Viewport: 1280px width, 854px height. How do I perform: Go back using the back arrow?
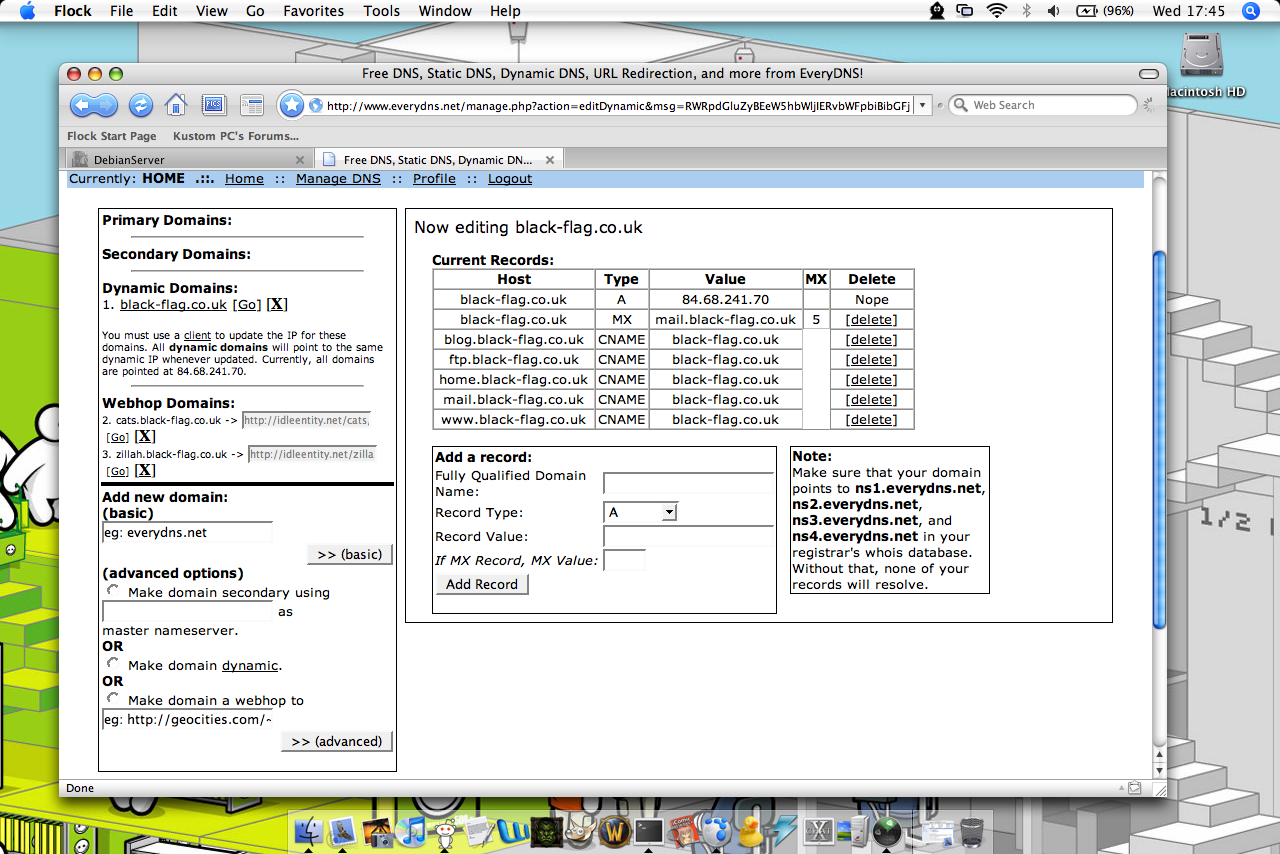point(82,105)
